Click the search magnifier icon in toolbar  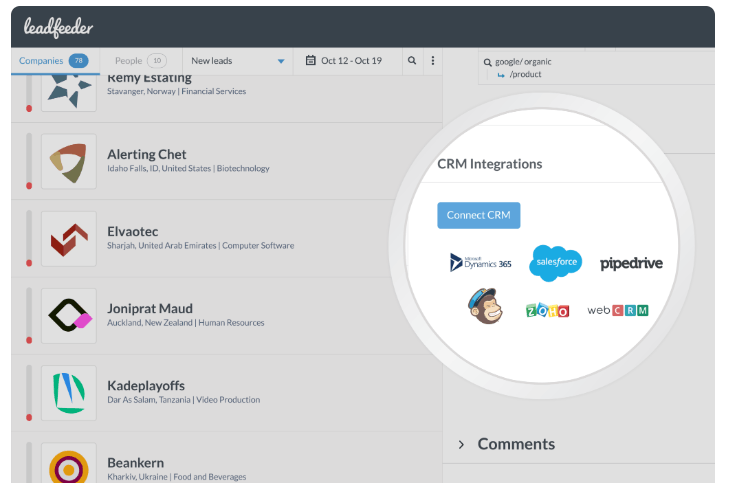pyautogui.click(x=412, y=60)
